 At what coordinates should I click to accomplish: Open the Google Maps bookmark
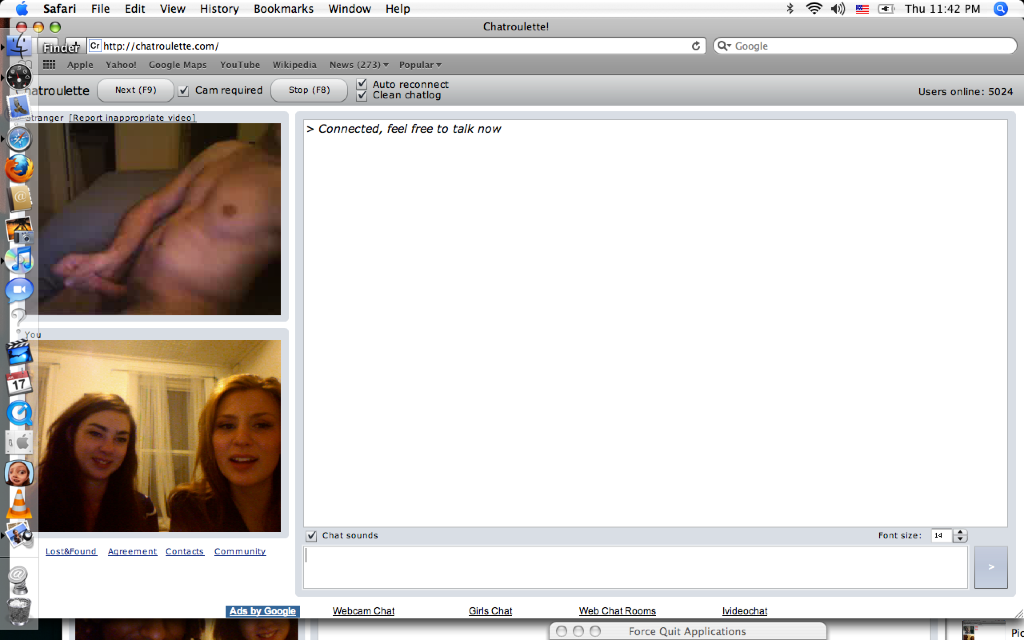point(178,65)
